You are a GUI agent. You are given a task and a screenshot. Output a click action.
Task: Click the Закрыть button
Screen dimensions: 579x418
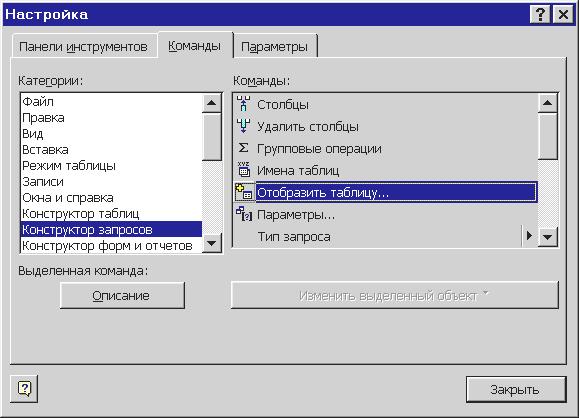pos(515,389)
